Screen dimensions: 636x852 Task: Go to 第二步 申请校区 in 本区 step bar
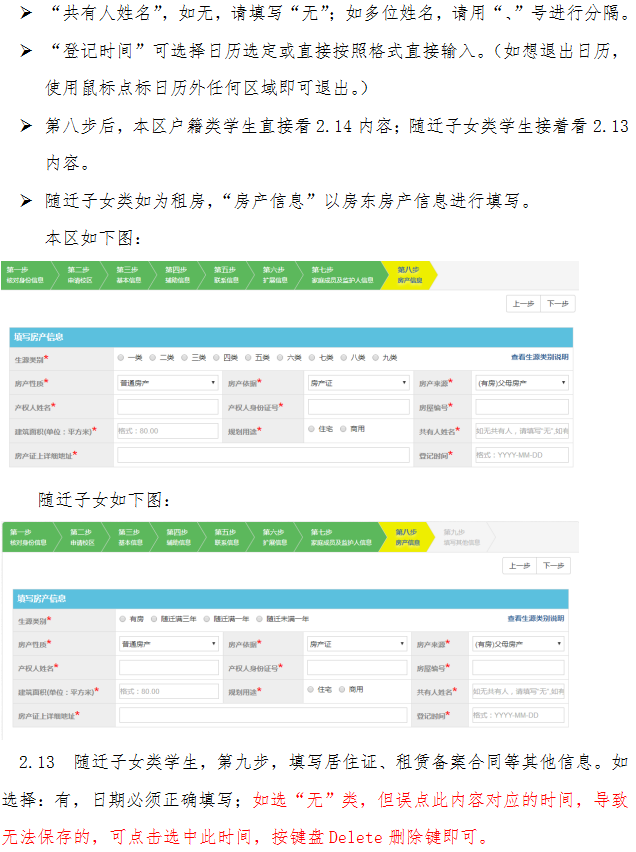point(79,275)
